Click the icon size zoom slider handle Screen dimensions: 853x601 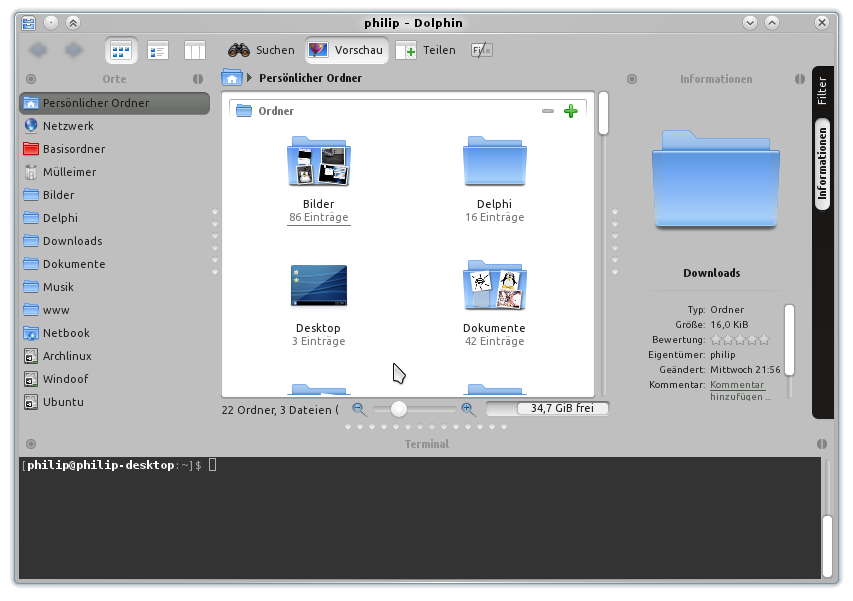[x=399, y=409]
